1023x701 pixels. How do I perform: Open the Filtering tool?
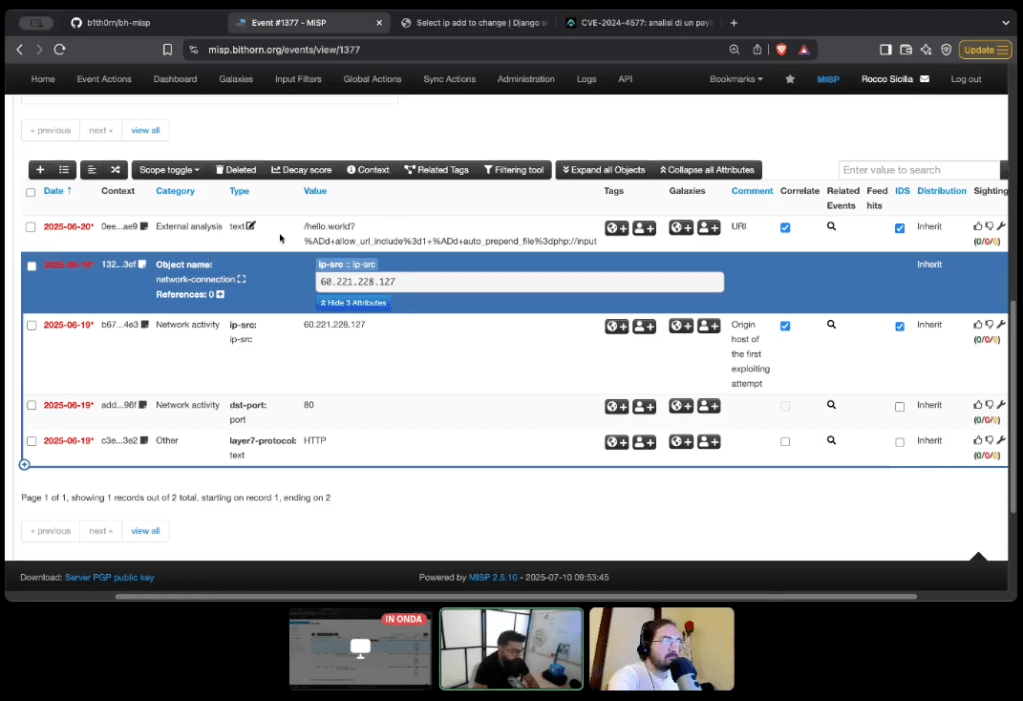click(x=513, y=170)
